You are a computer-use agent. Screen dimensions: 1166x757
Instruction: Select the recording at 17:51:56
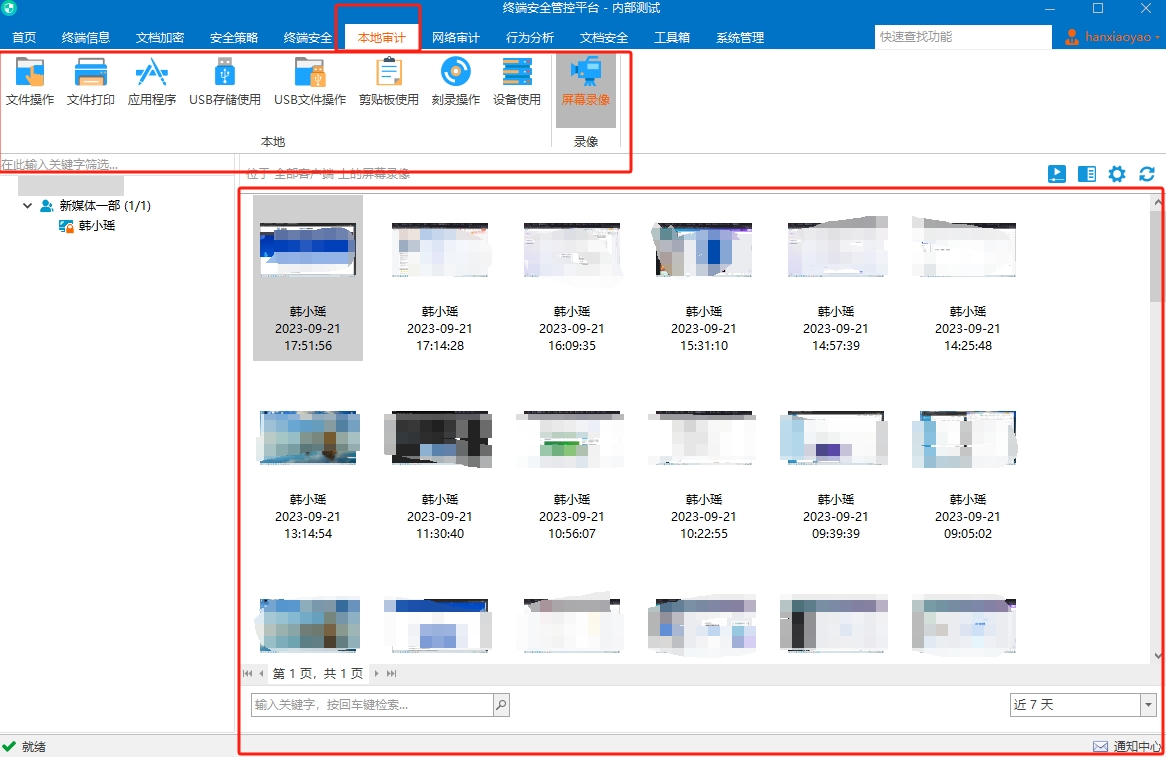(308, 278)
